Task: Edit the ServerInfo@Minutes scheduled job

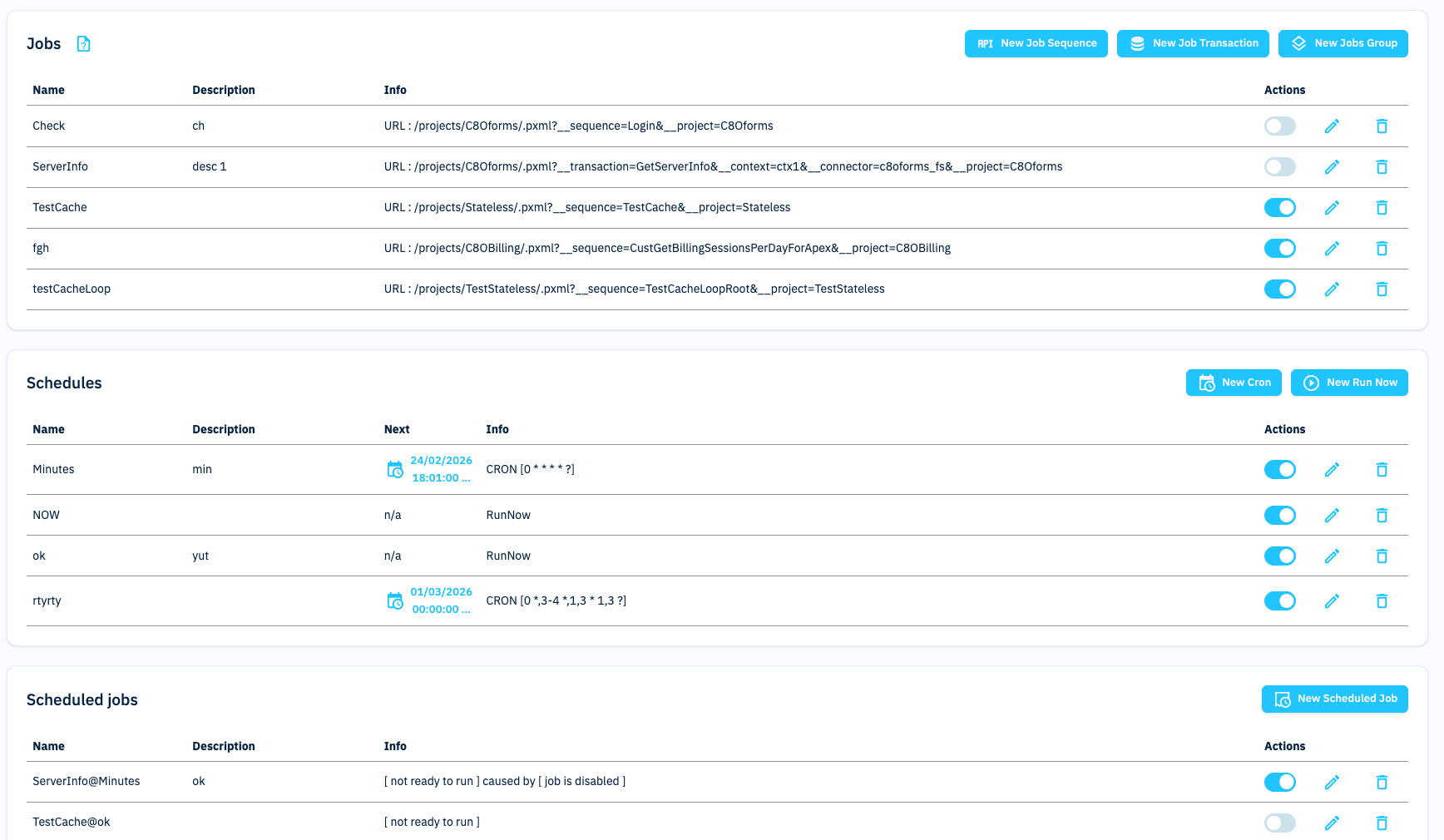Action: pyautogui.click(x=1332, y=783)
